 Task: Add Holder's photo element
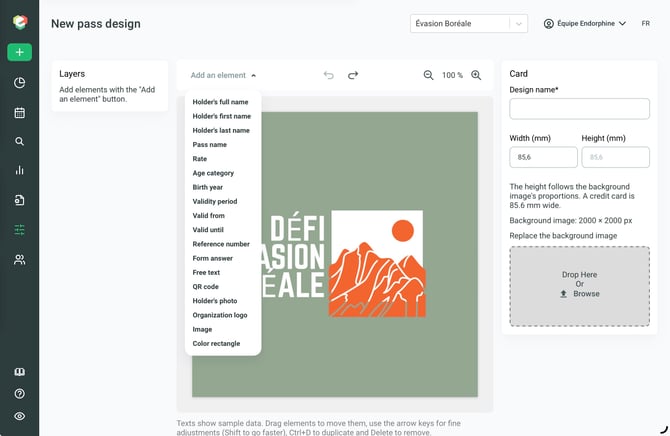(x=215, y=301)
